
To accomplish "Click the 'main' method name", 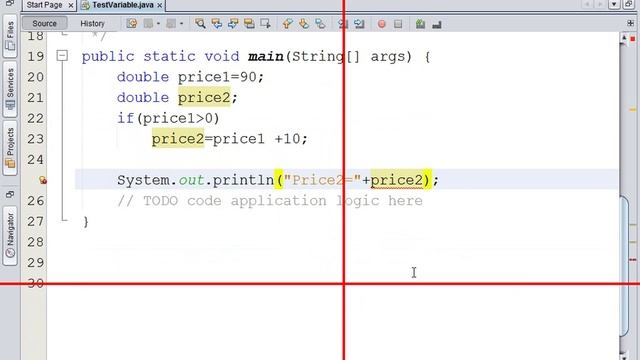I will coord(266,56).
